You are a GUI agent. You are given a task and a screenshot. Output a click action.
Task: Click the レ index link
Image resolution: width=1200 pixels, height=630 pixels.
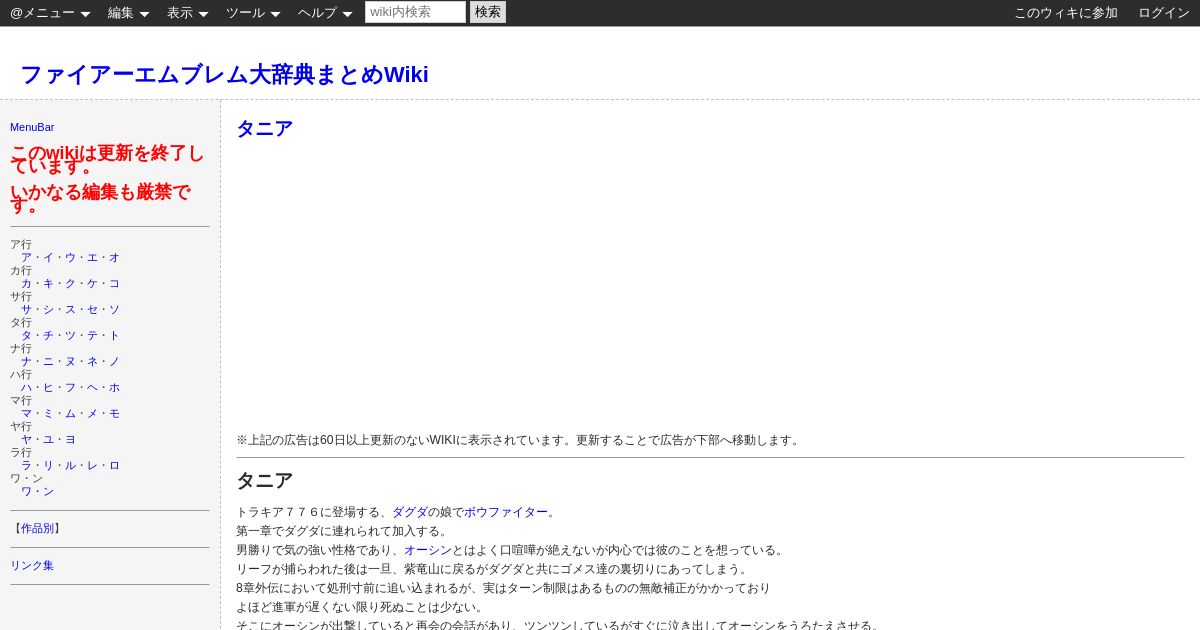pos(92,466)
